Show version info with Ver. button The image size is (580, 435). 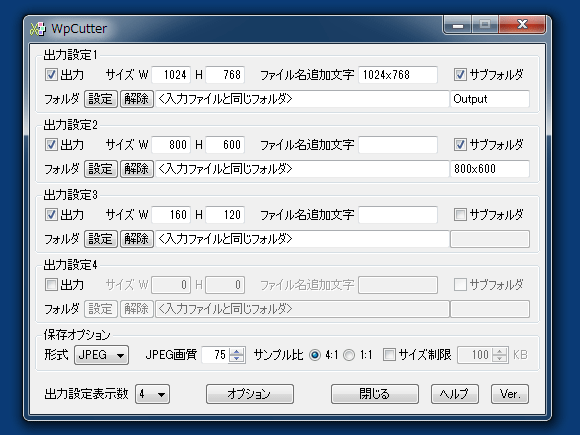(510, 394)
